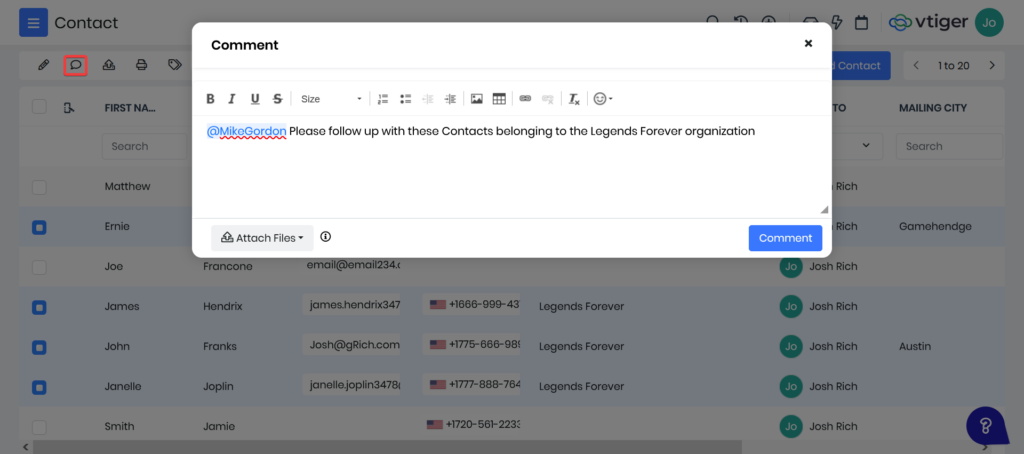
Task: Click the Gamehendge mailing city cell
Action: (x=935, y=227)
